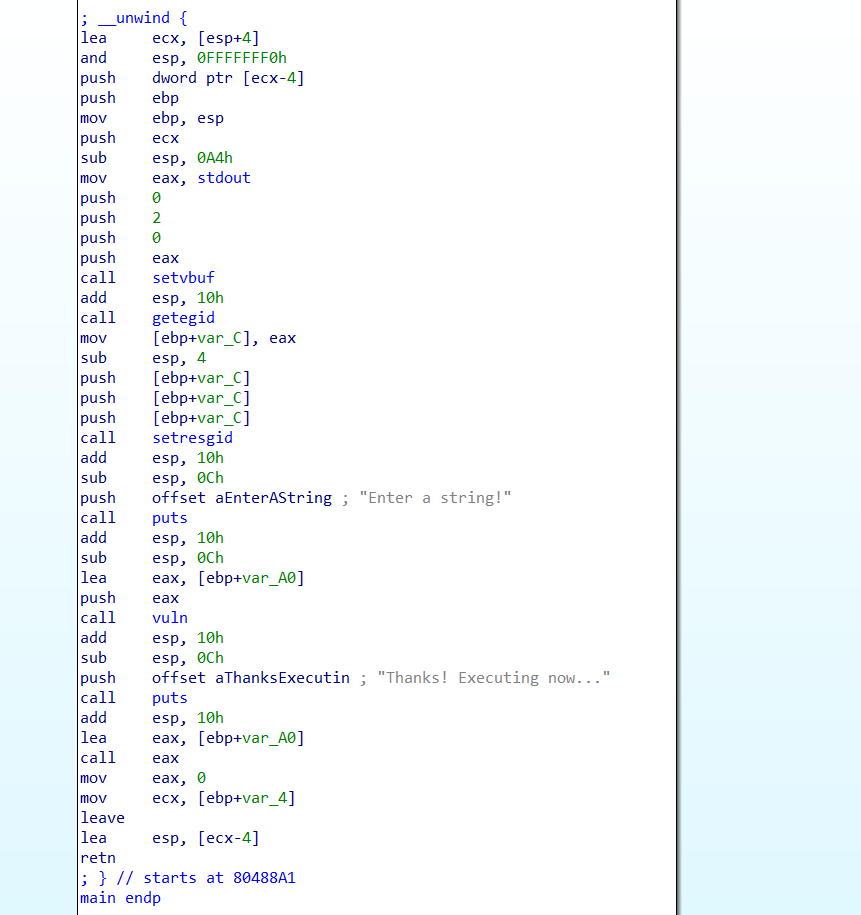Select the lea ecx, [esp+4] instruction
This screenshot has width=861, height=915.
tap(170, 38)
